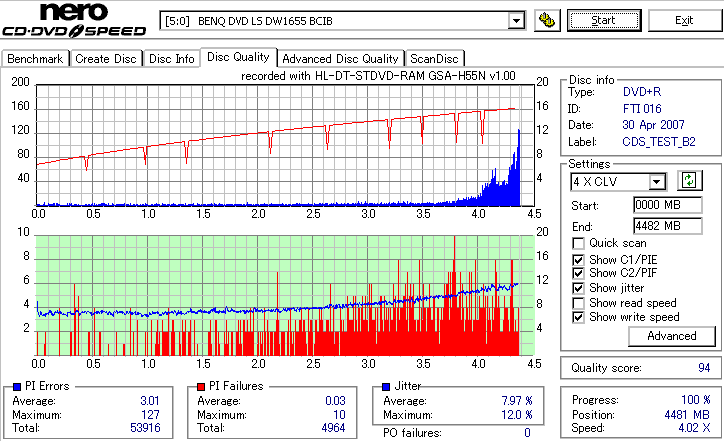Go to the Disc Info tab
The width and height of the screenshot is (724, 441).
point(171,59)
